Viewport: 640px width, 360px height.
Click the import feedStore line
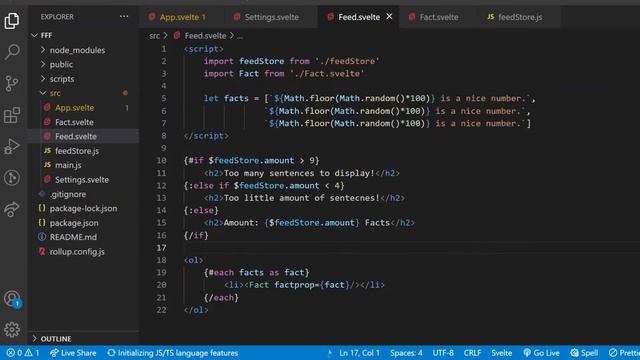click(291, 61)
